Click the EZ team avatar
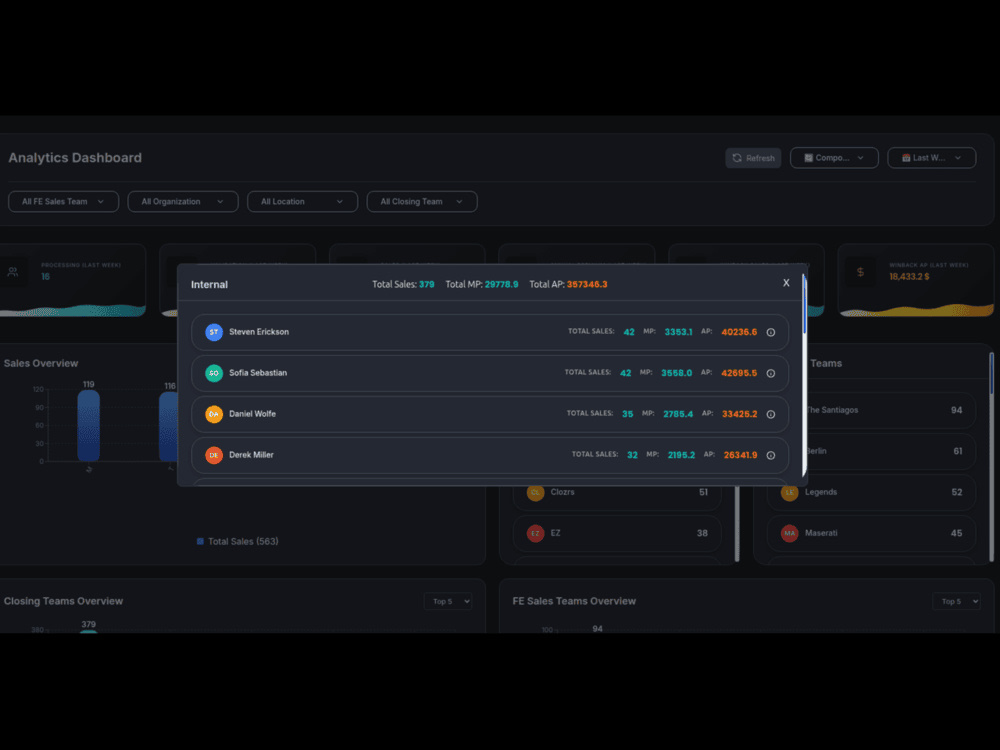1000x750 pixels. coord(536,533)
